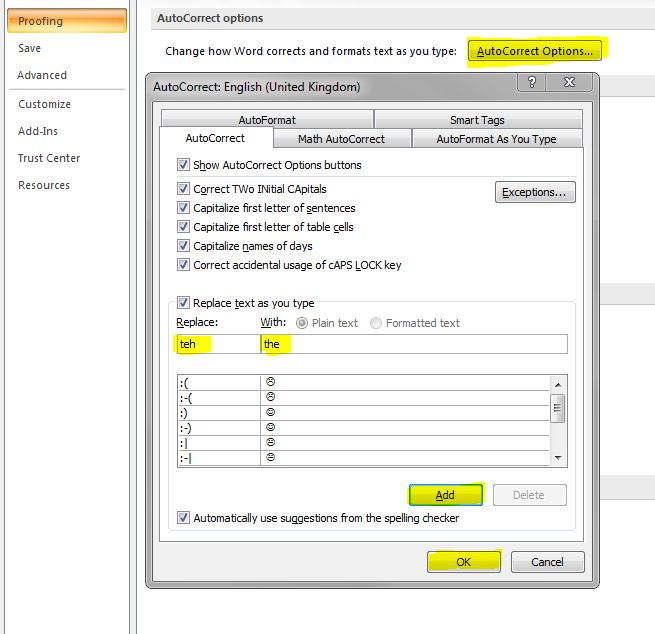Go to the Customize category

pyautogui.click(x=44, y=104)
